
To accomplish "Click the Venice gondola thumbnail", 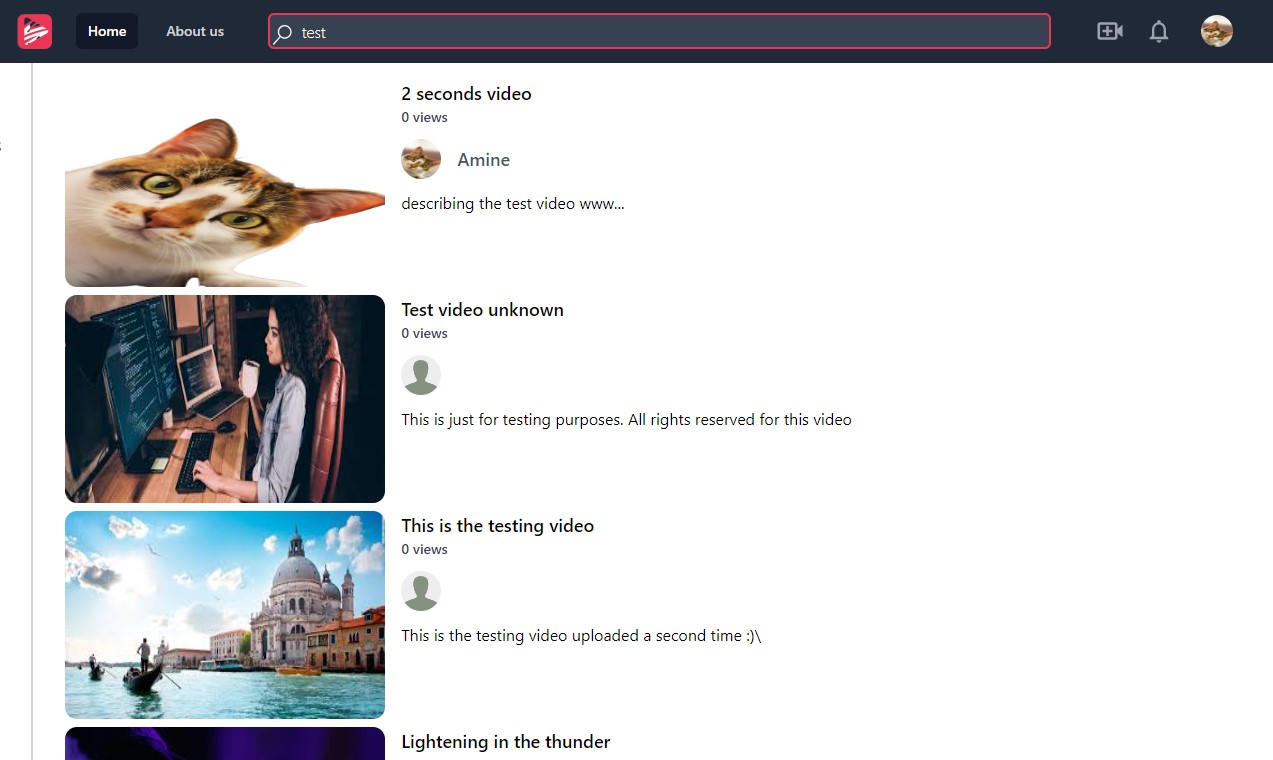I will [225, 615].
